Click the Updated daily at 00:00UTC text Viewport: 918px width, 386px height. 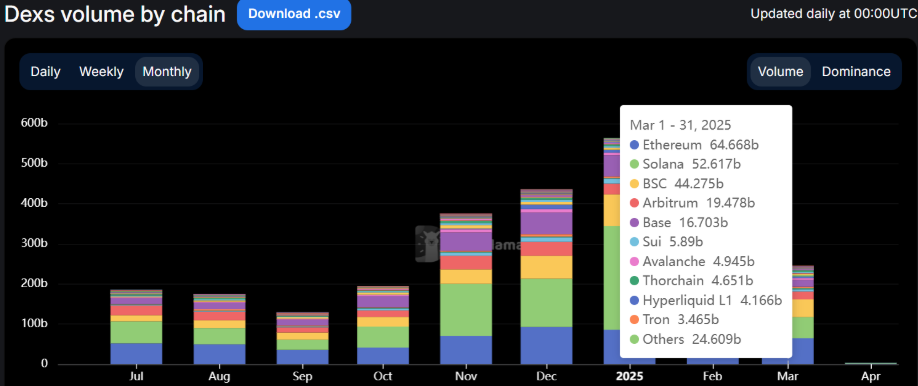click(833, 13)
